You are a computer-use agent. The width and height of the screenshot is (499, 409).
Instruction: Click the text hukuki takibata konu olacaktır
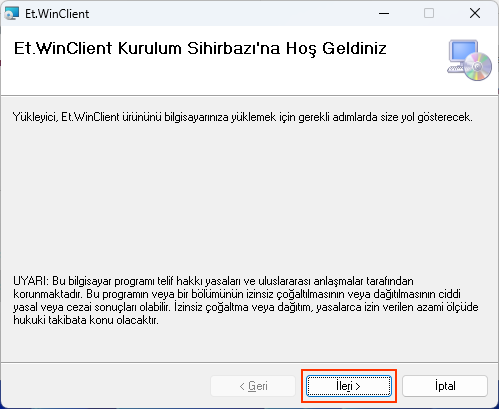86,320
